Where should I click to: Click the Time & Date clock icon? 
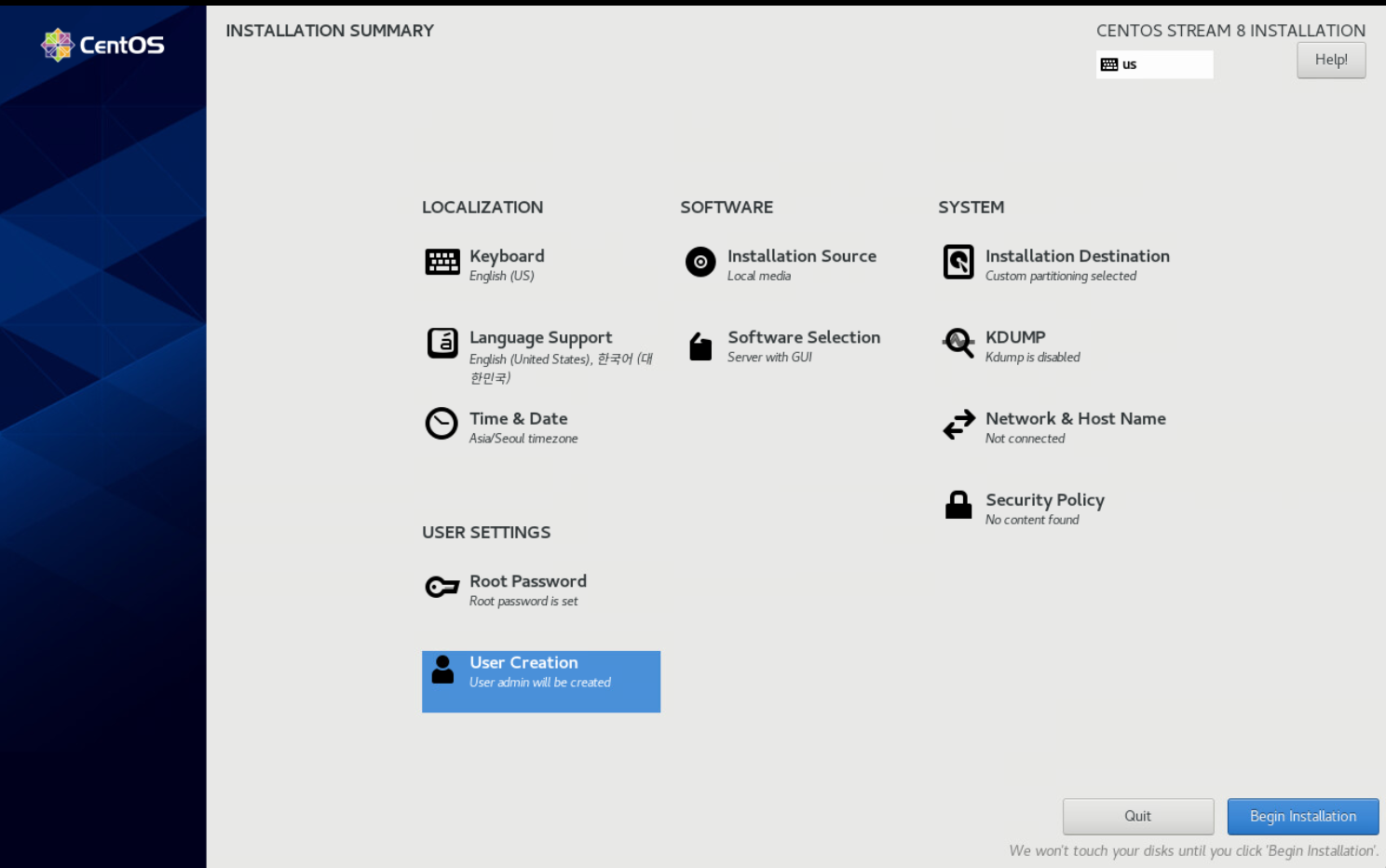442,424
